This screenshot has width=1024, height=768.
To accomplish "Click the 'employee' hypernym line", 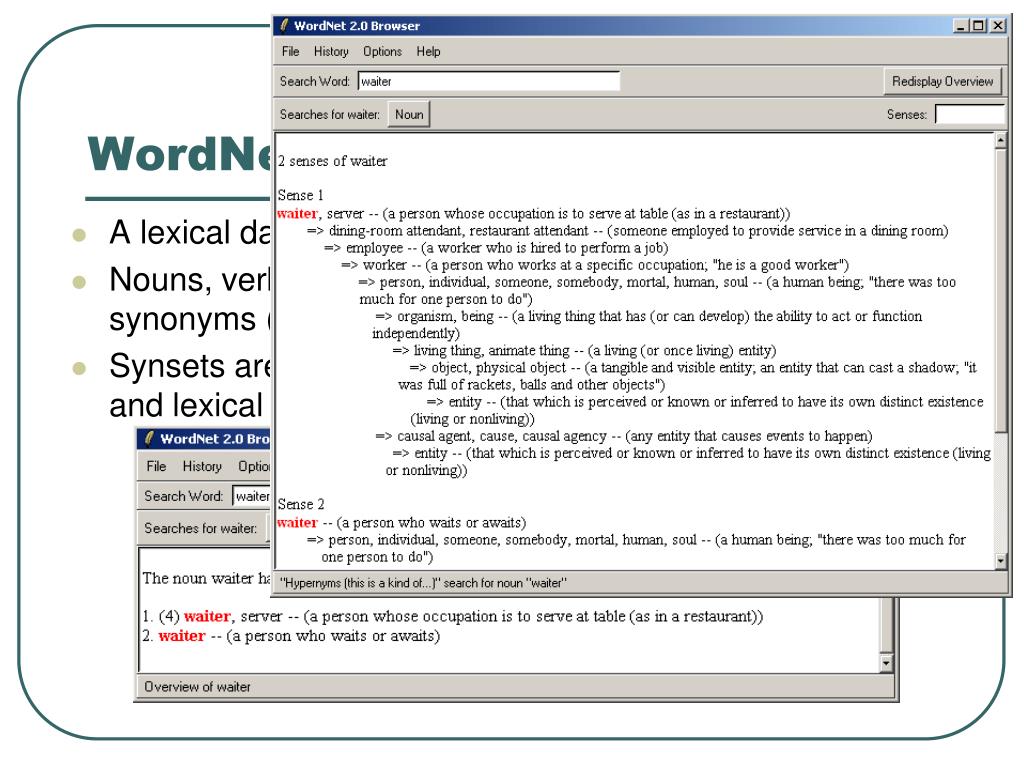I will (x=496, y=248).
